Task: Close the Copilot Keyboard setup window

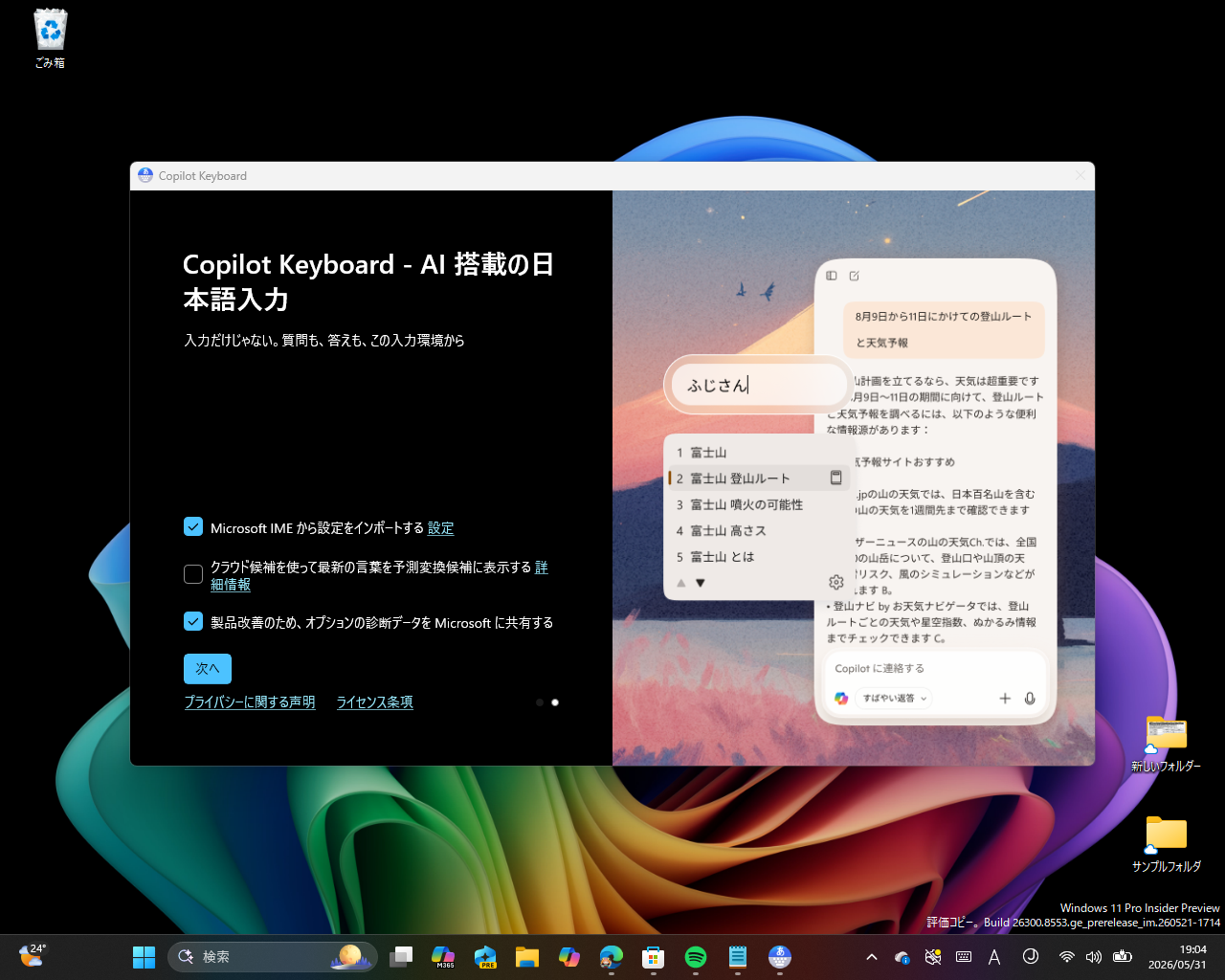Action: (x=1080, y=176)
